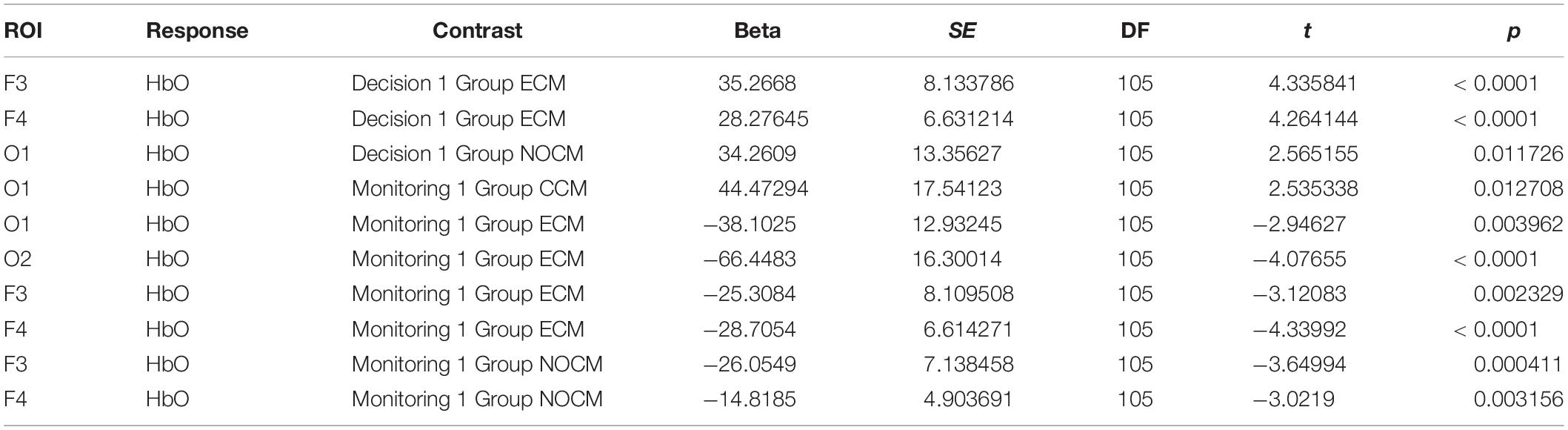
Task: Click the SE column header
Action: click(961, 30)
